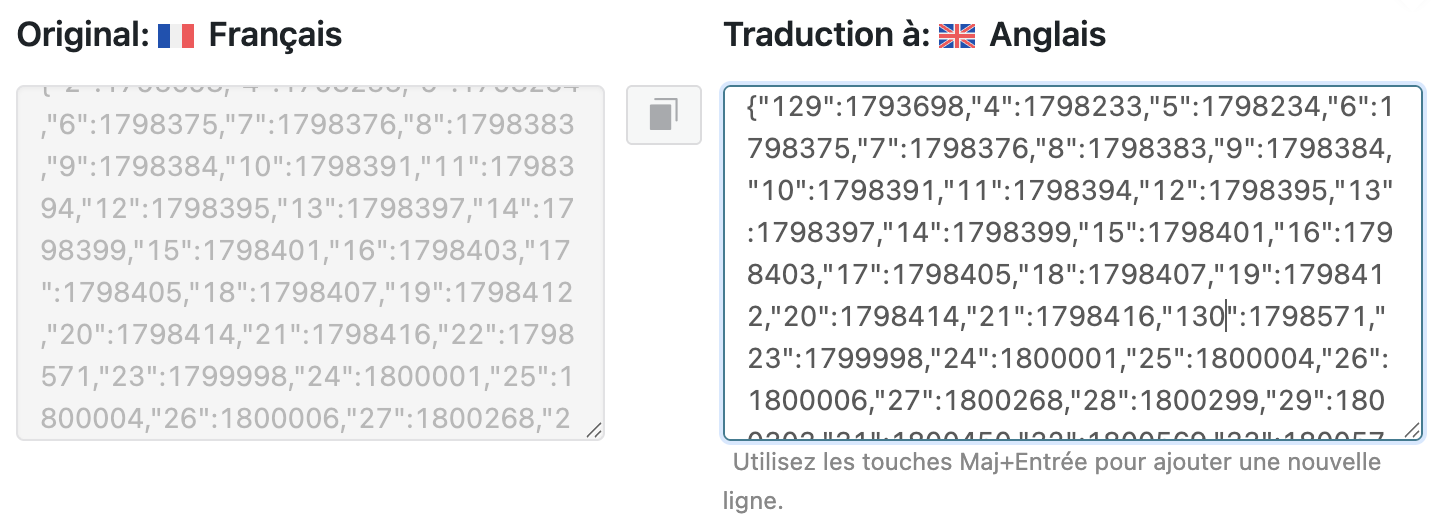Click the "Traduction à:" heading label
Screen dimensions: 1452x530
pyautogui.click(x=826, y=36)
